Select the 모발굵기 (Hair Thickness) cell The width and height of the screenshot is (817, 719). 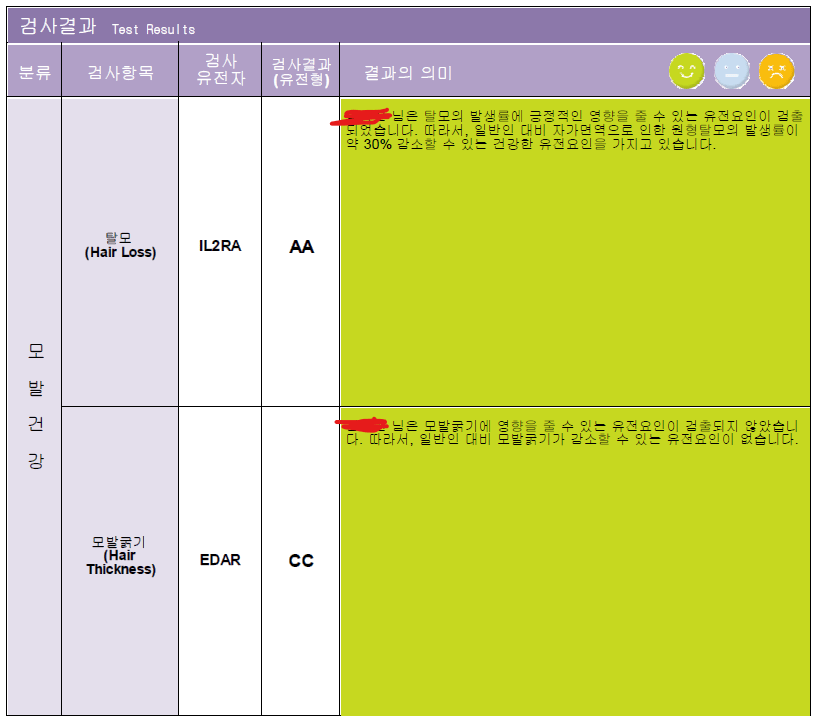pyautogui.click(x=120, y=555)
